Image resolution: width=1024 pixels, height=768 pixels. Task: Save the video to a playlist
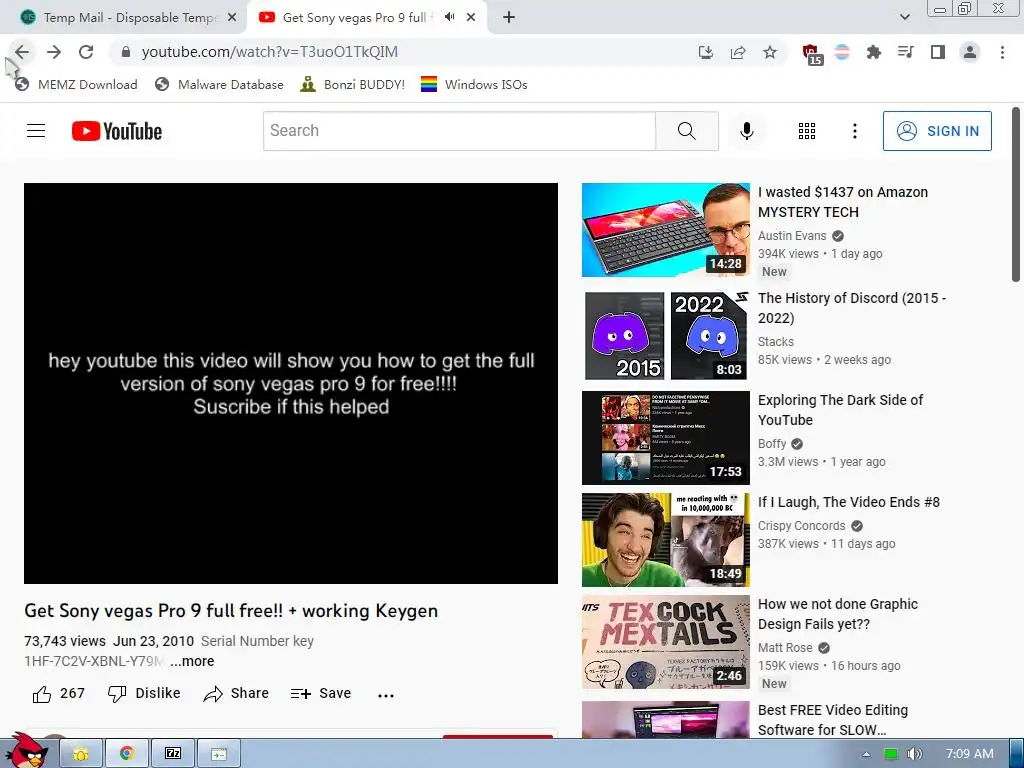point(321,694)
